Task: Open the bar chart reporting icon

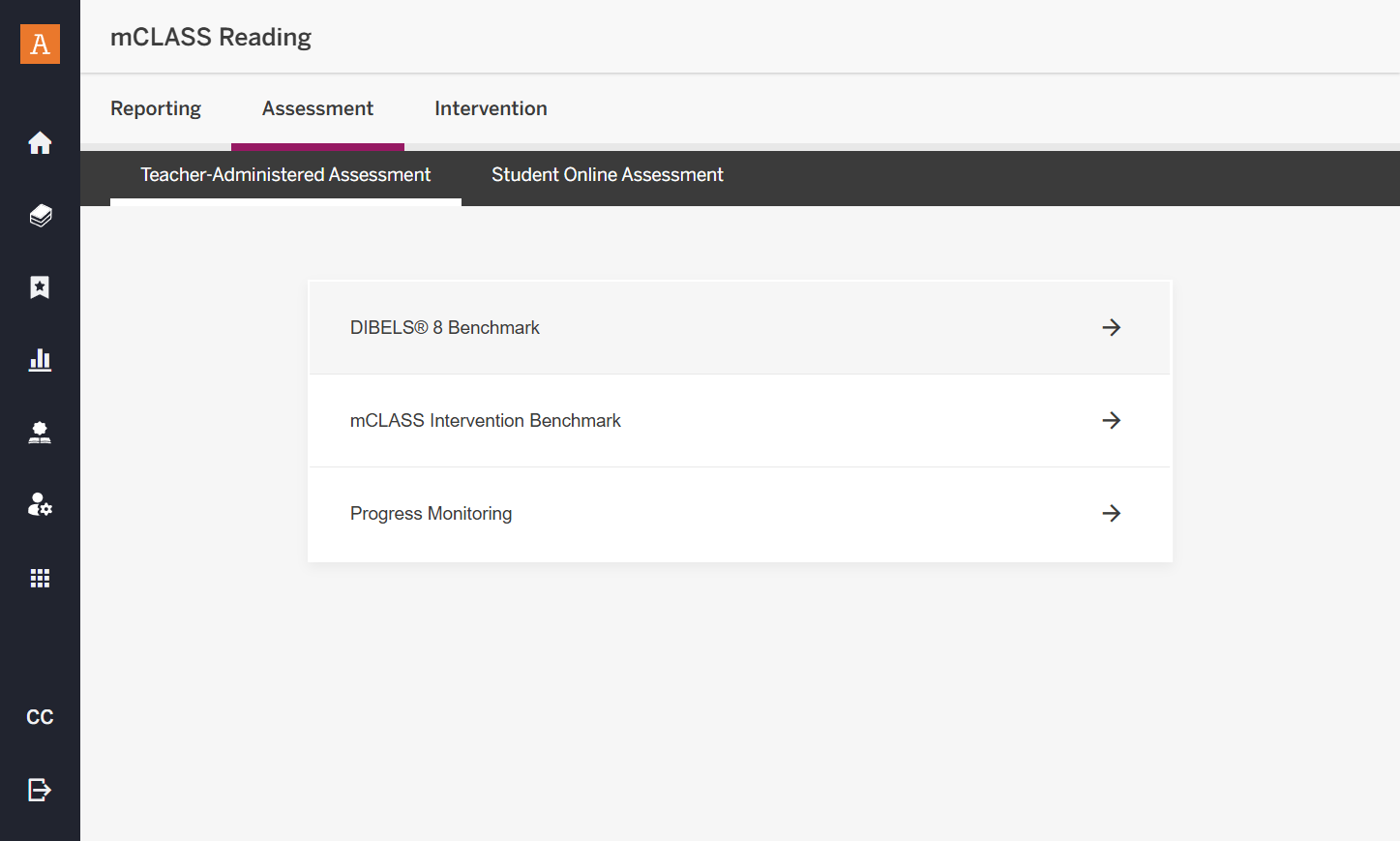Action: [x=40, y=360]
